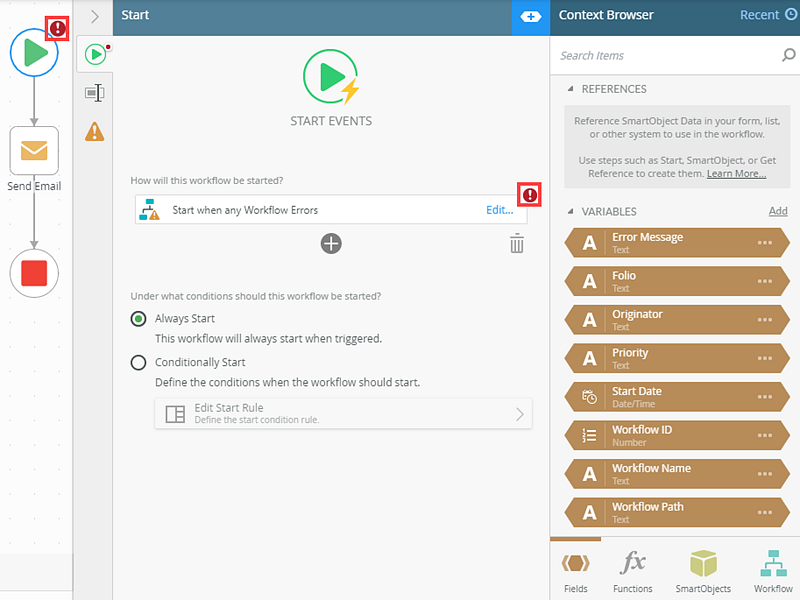
Task: Click the text type icon of Folio
Action: tap(590, 281)
